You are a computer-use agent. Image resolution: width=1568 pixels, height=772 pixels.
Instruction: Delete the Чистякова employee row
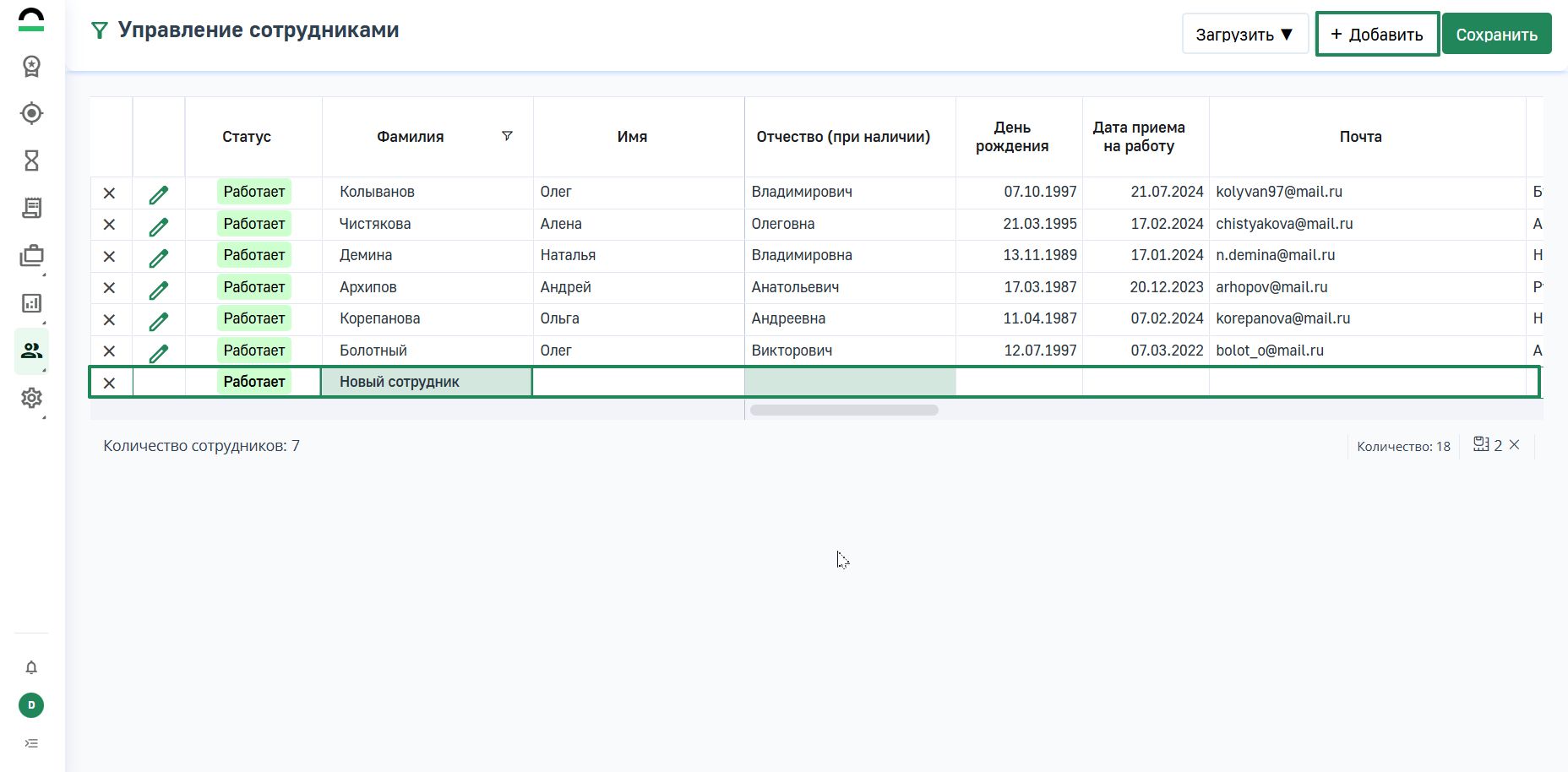point(109,225)
